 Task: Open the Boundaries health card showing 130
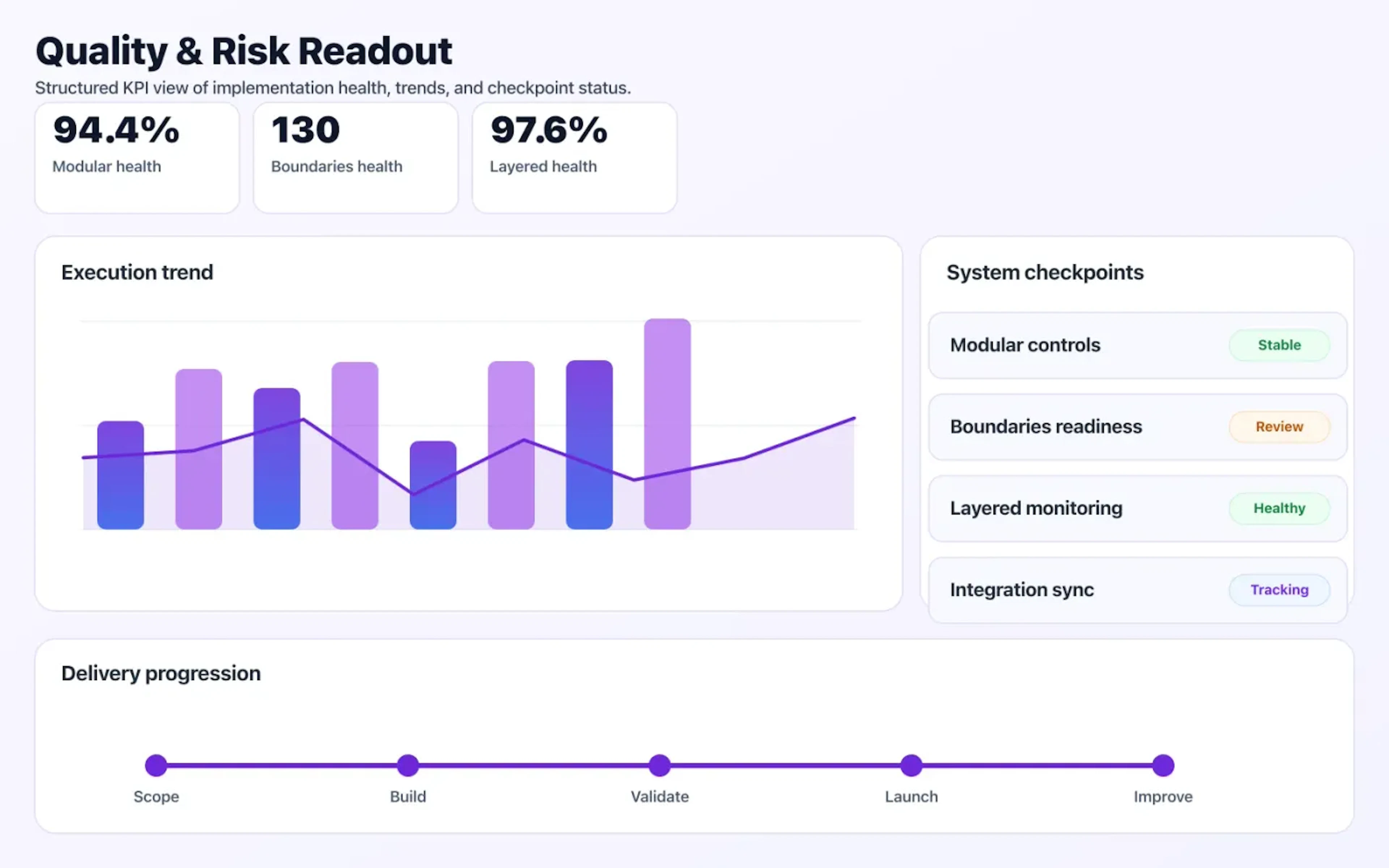tap(355, 156)
